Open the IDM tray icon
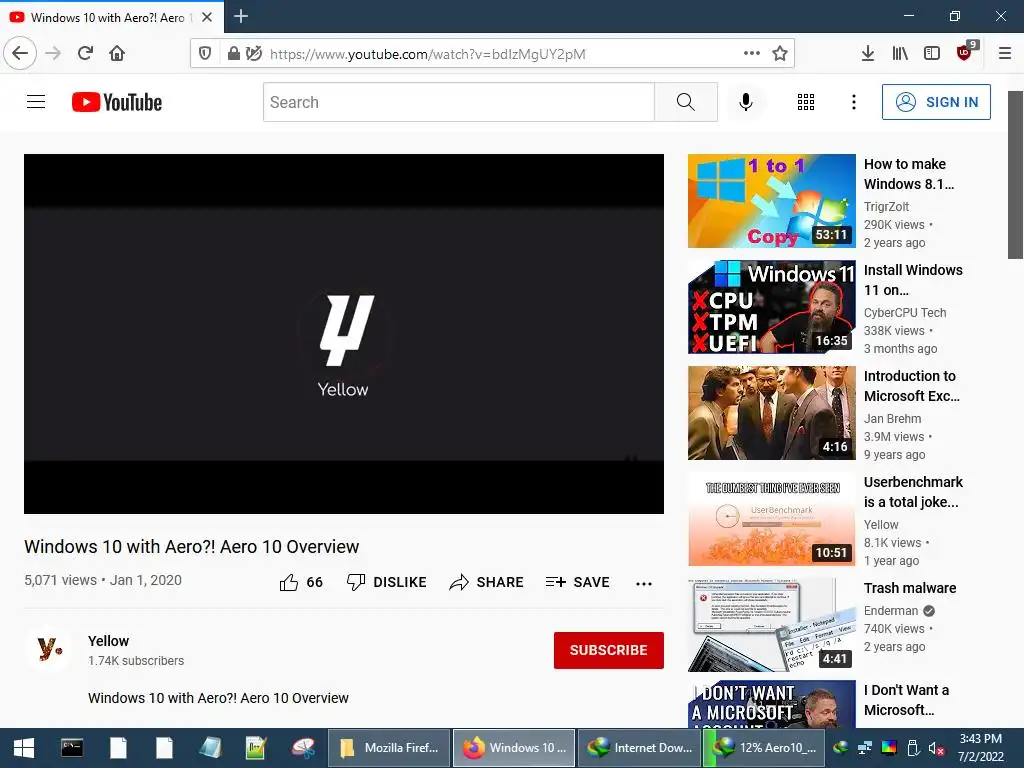The height and width of the screenshot is (768, 1024). click(841, 748)
